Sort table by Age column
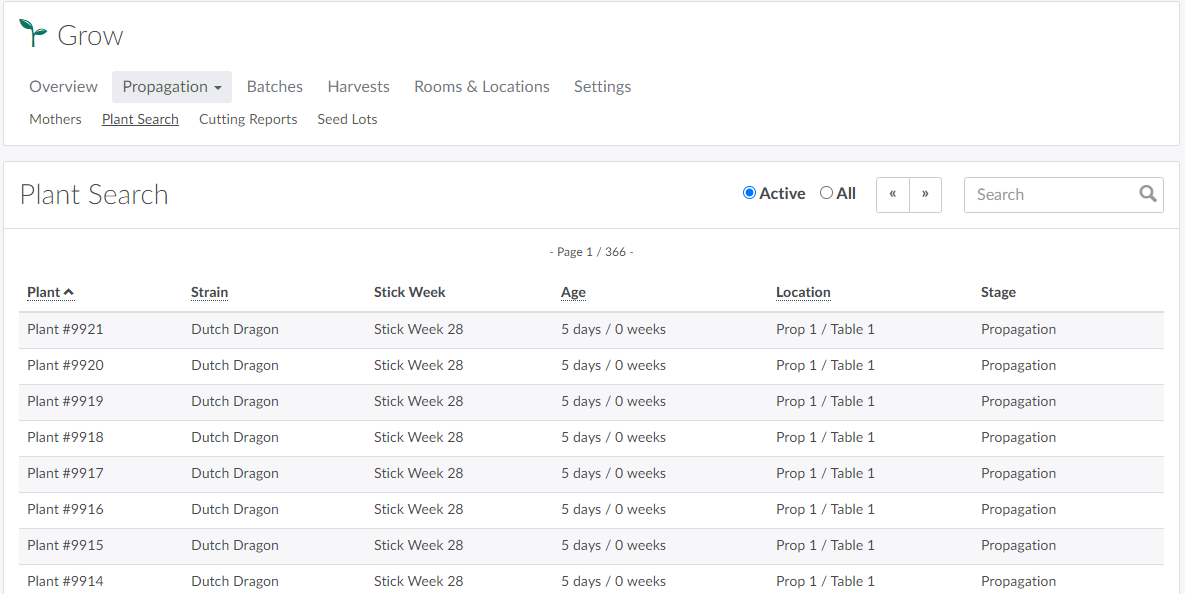Screen dimensions: 1185x594 click(573, 292)
